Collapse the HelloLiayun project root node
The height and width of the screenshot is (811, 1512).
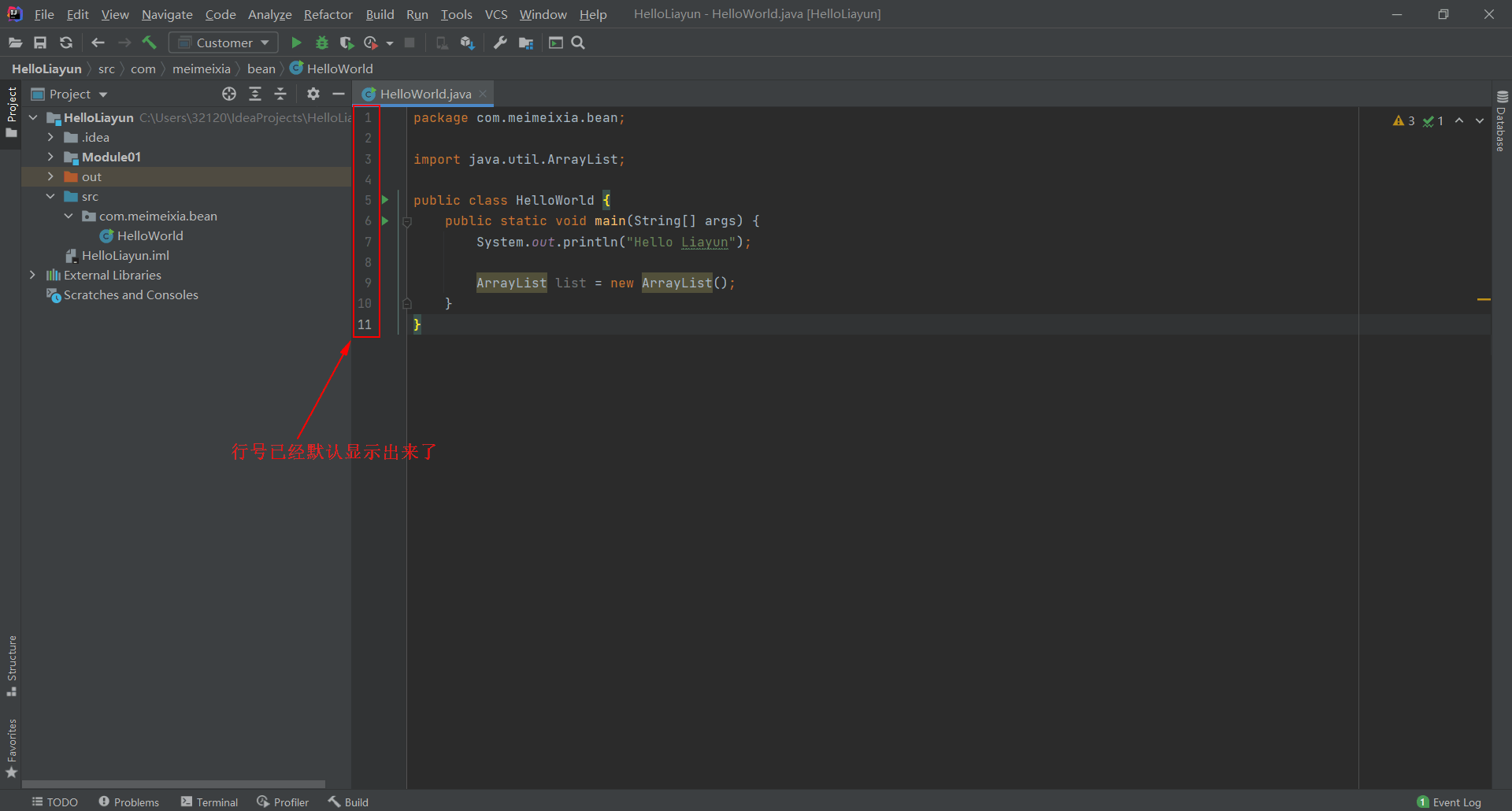click(33, 117)
